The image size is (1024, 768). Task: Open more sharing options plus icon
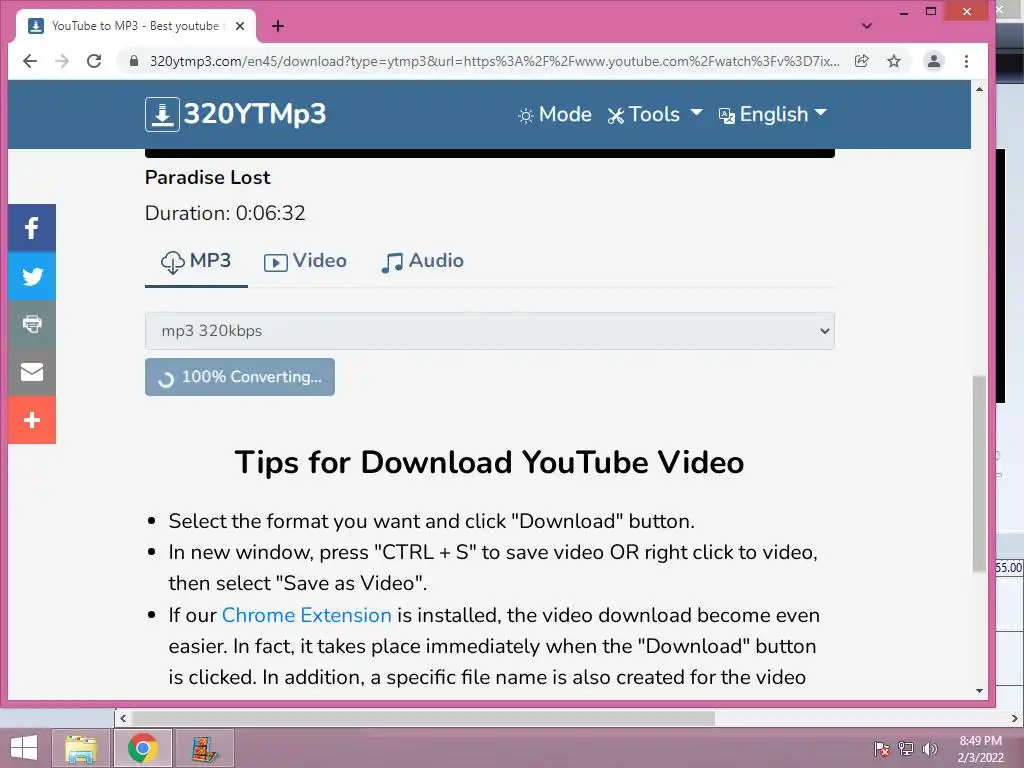(31, 420)
